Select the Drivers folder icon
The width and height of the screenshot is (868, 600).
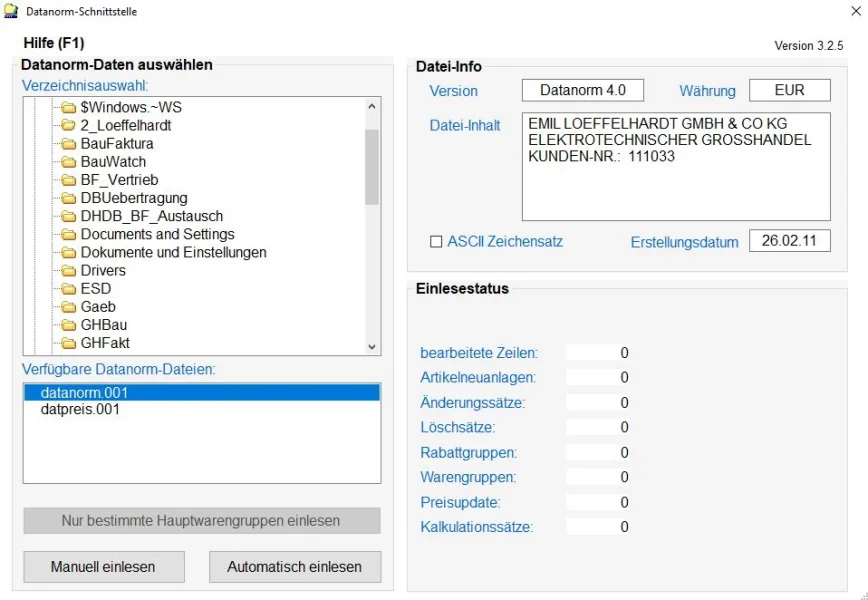pos(68,271)
